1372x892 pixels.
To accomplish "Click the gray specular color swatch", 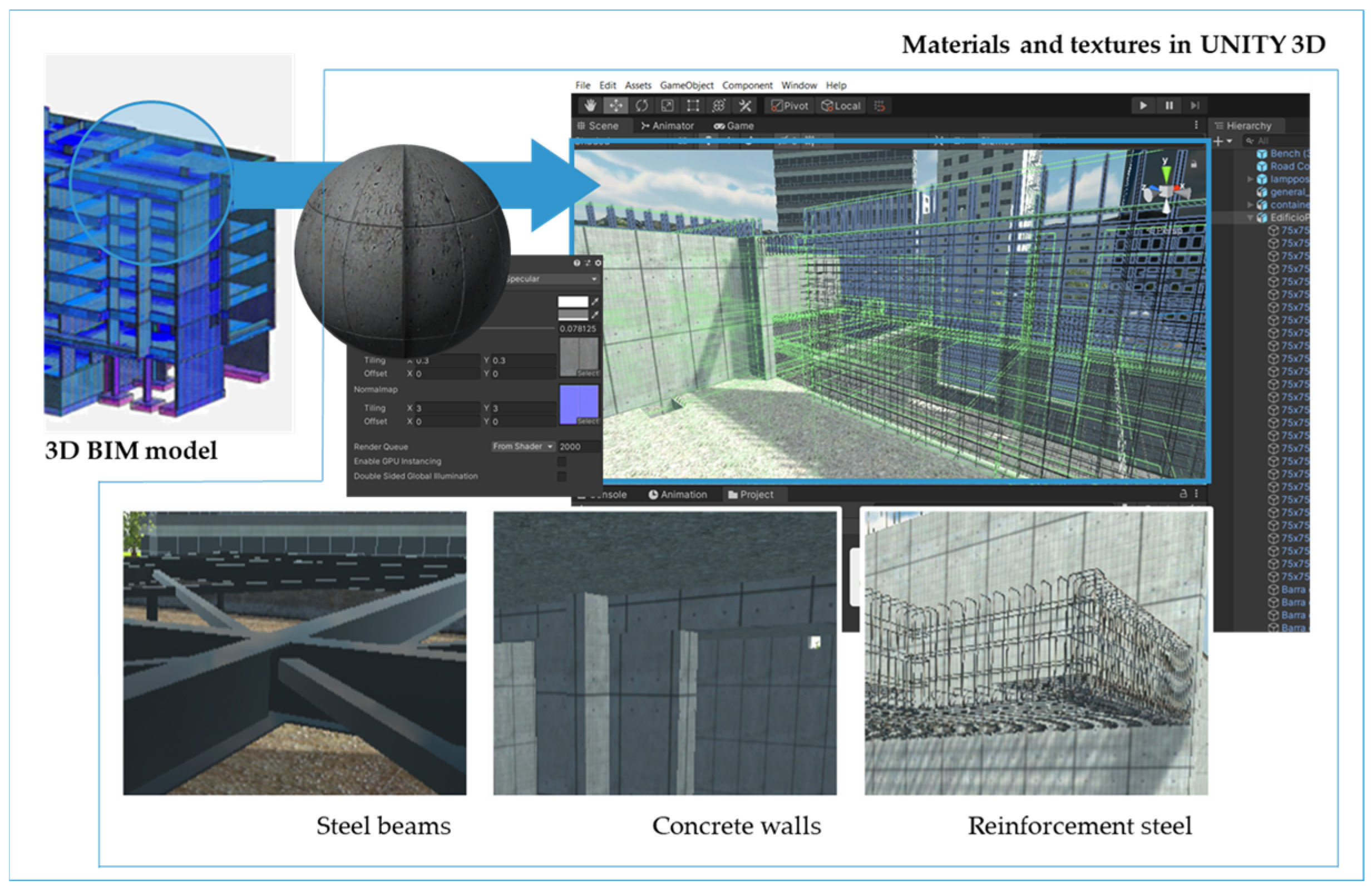I will coord(573,315).
